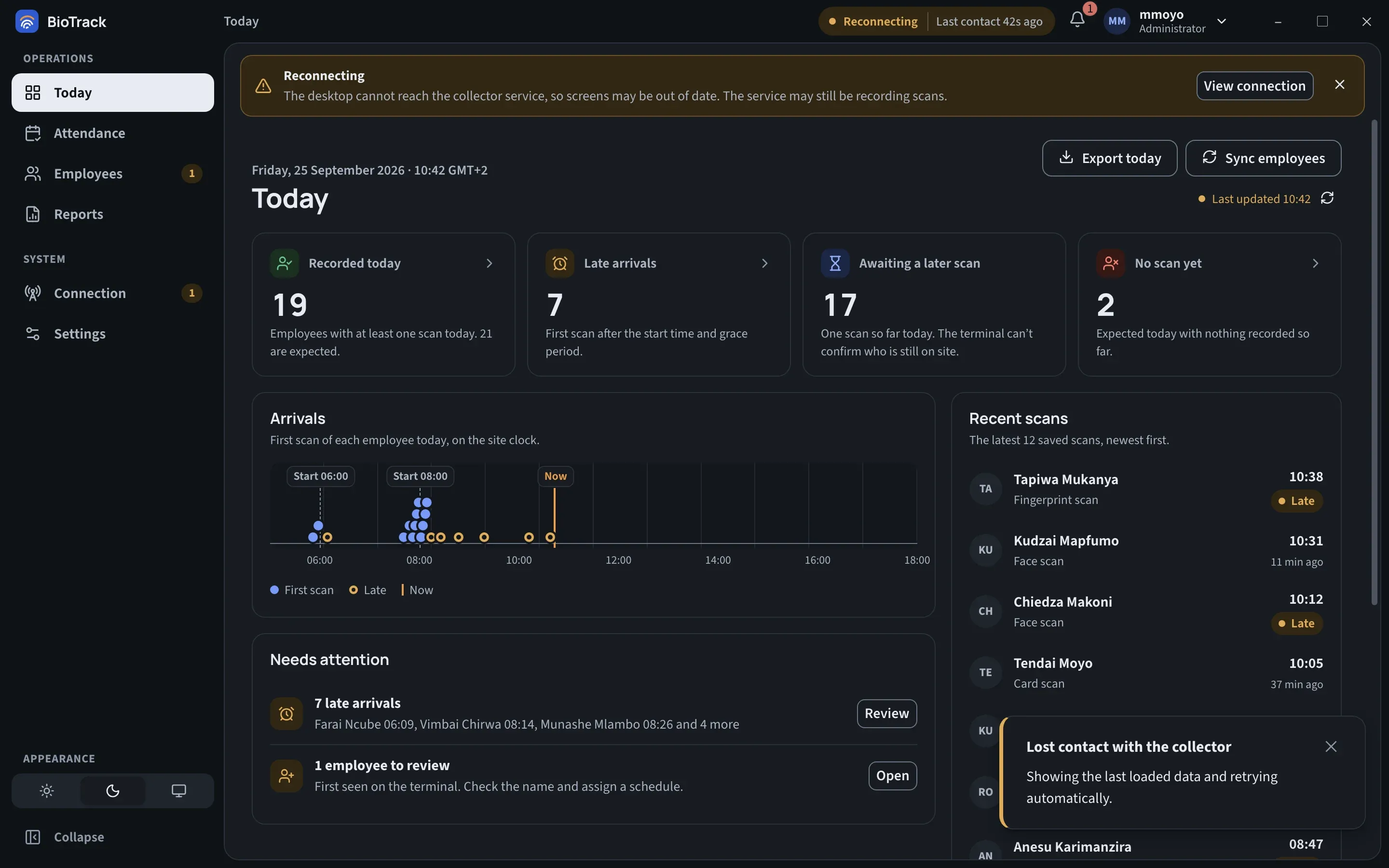
Task: Click the CH avatar for Chiedza Makoni
Action: (985, 611)
